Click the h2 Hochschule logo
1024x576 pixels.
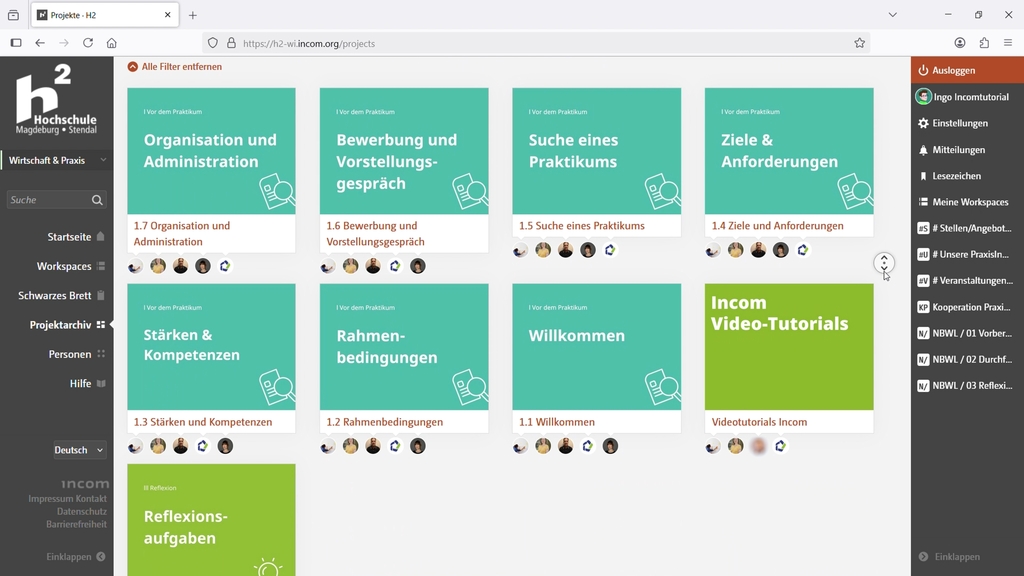pyautogui.click(x=56, y=100)
